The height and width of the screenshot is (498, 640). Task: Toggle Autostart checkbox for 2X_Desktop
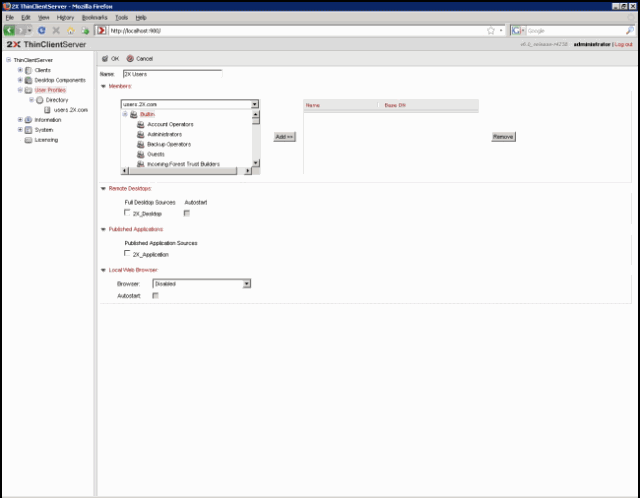(187, 213)
